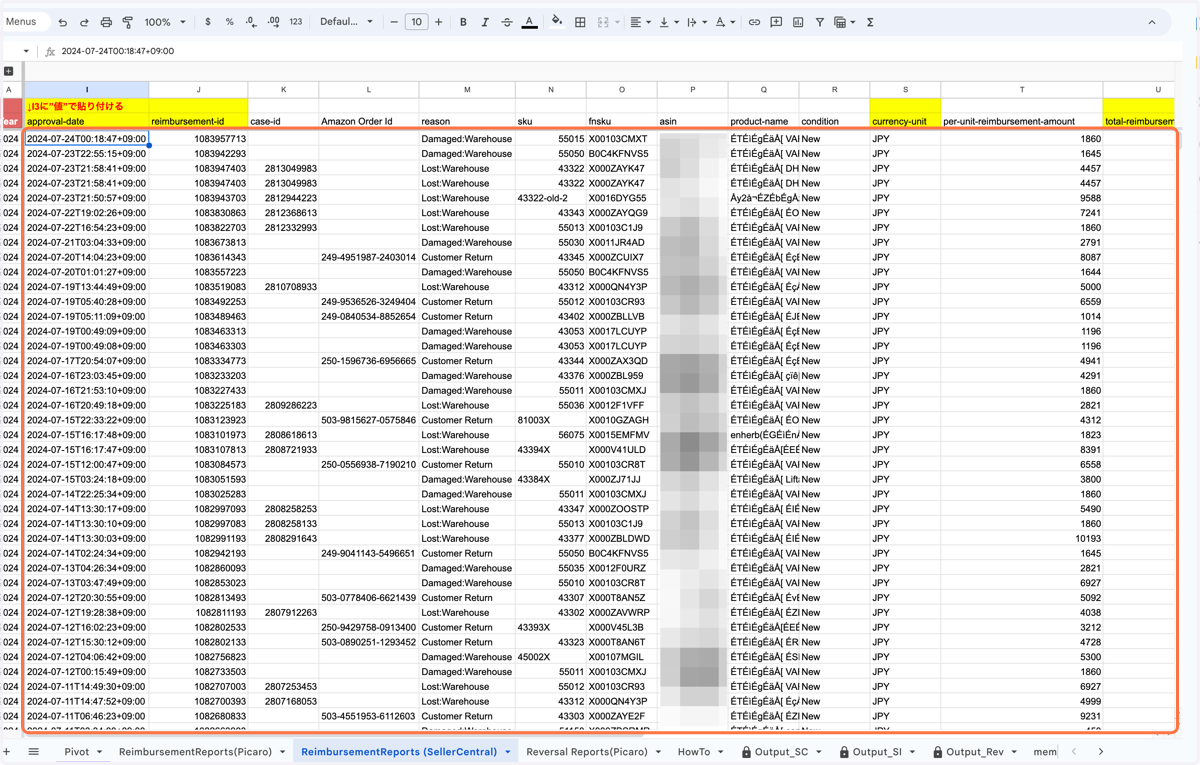The image size is (1200, 765).
Task: Select the reimbursement-id header cell
Action: [x=199, y=121]
